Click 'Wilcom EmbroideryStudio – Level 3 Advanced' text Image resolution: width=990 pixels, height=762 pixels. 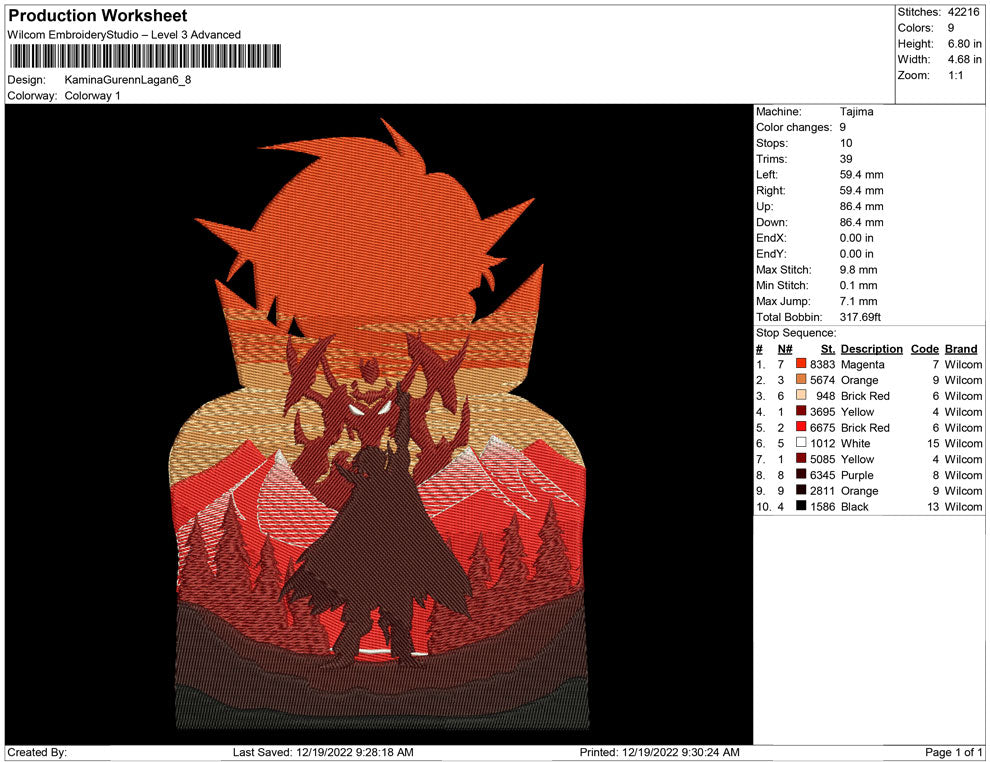124,35
